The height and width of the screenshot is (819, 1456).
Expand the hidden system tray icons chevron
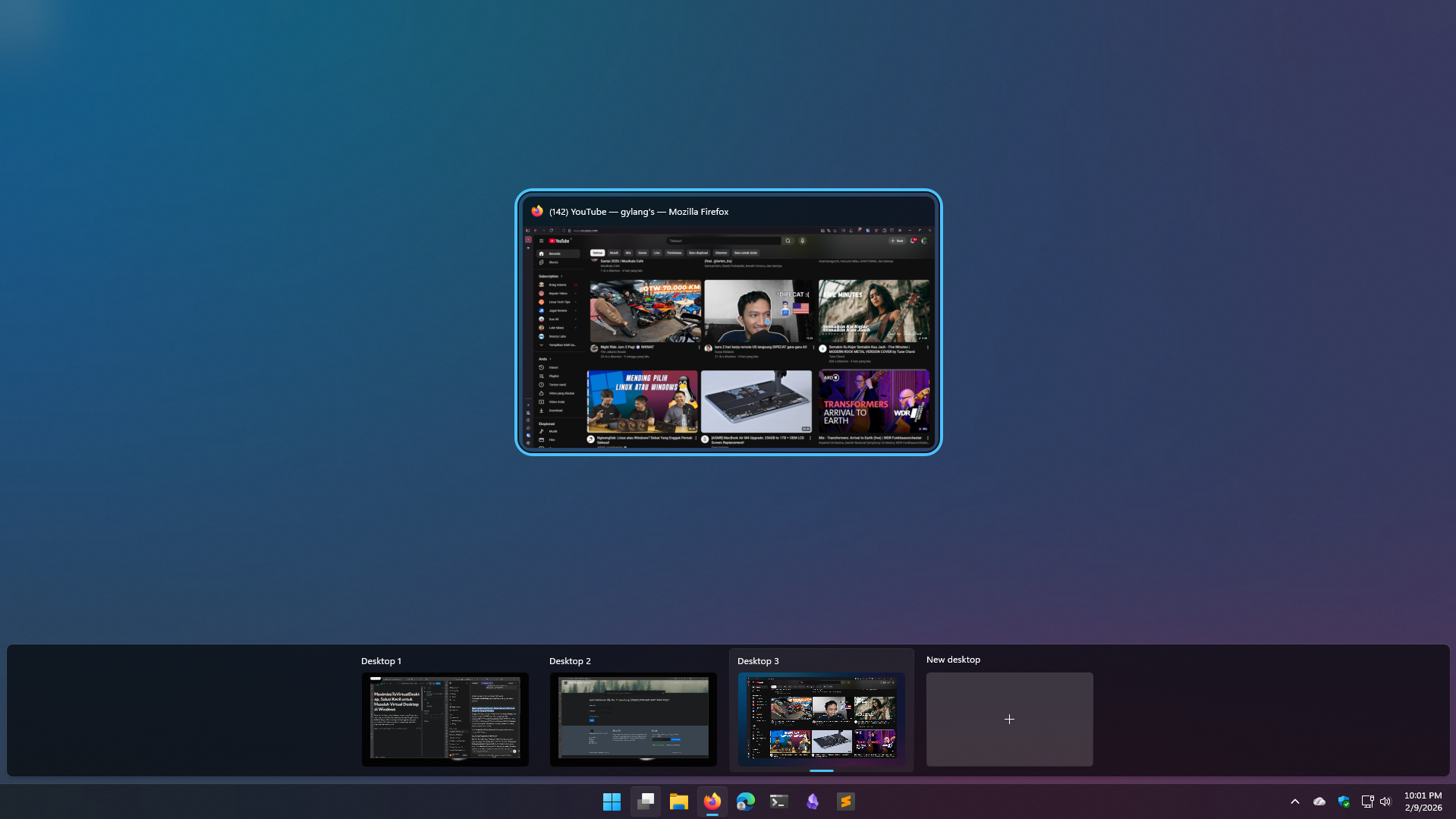pyautogui.click(x=1295, y=802)
